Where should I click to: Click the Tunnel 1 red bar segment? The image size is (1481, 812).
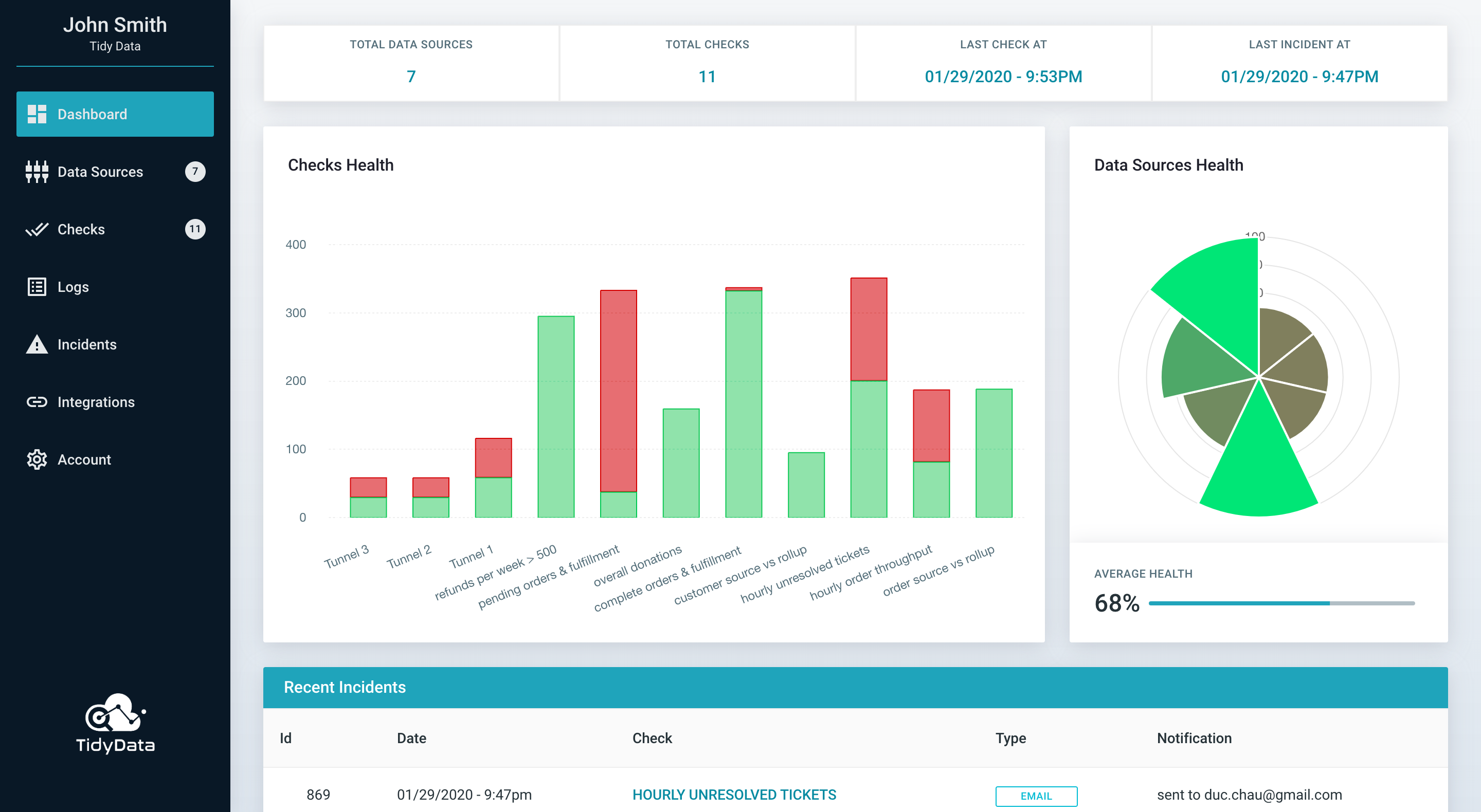click(493, 458)
